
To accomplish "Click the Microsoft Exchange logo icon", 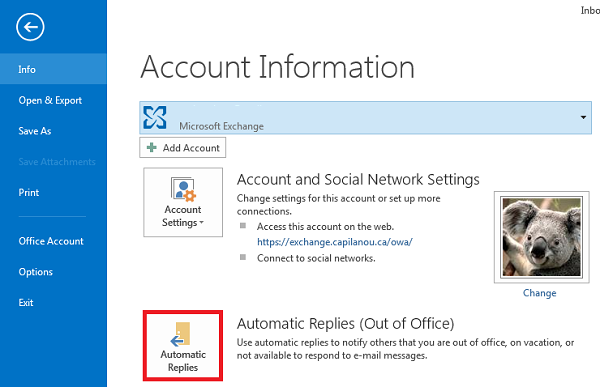I will click(155, 118).
